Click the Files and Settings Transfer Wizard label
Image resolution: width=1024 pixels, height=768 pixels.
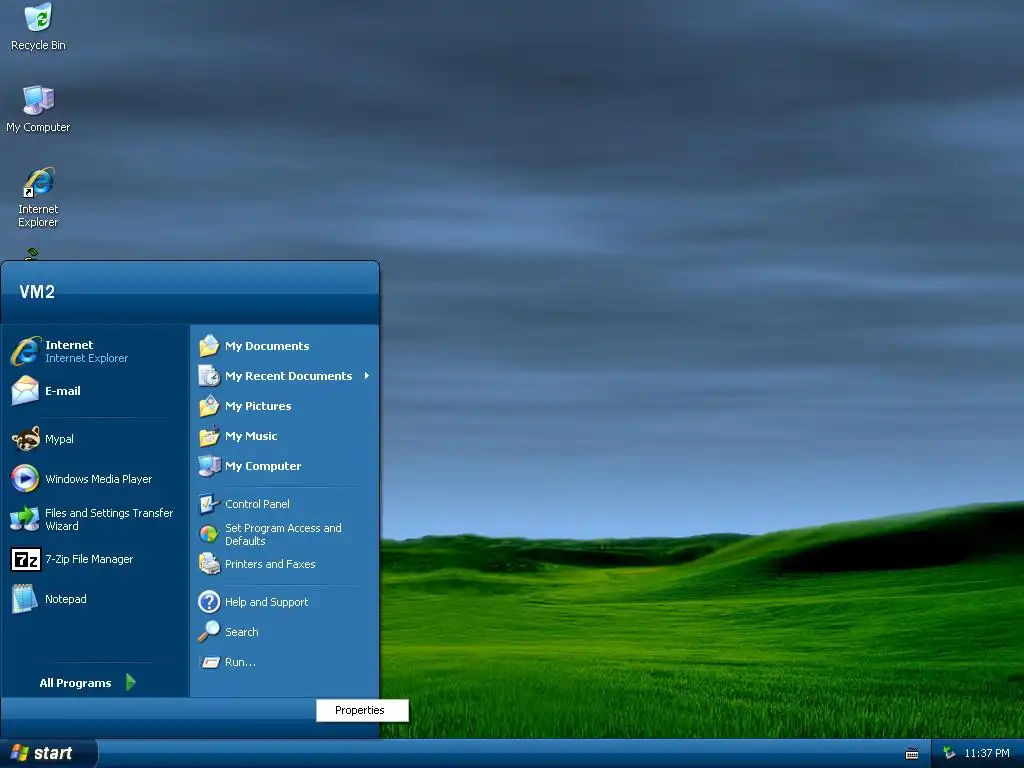coord(109,519)
